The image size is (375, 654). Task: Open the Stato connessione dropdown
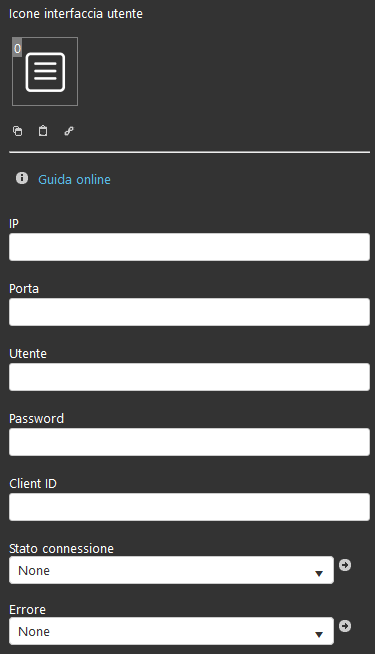coord(171,570)
